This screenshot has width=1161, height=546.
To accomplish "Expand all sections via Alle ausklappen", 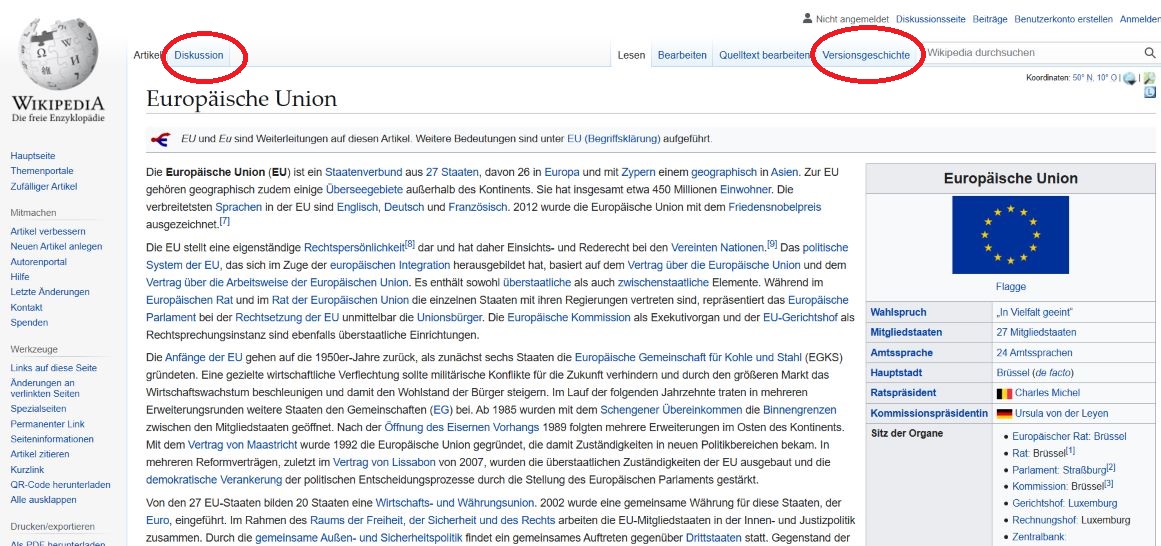I will pos(43,499).
